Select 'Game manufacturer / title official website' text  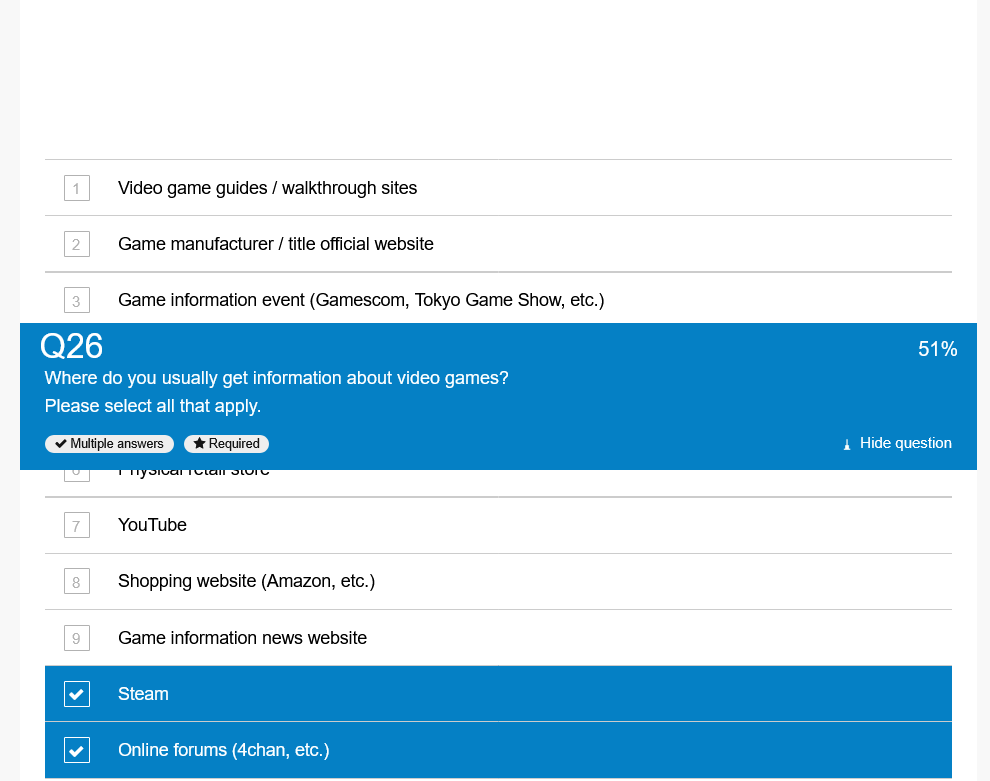point(275,244)
